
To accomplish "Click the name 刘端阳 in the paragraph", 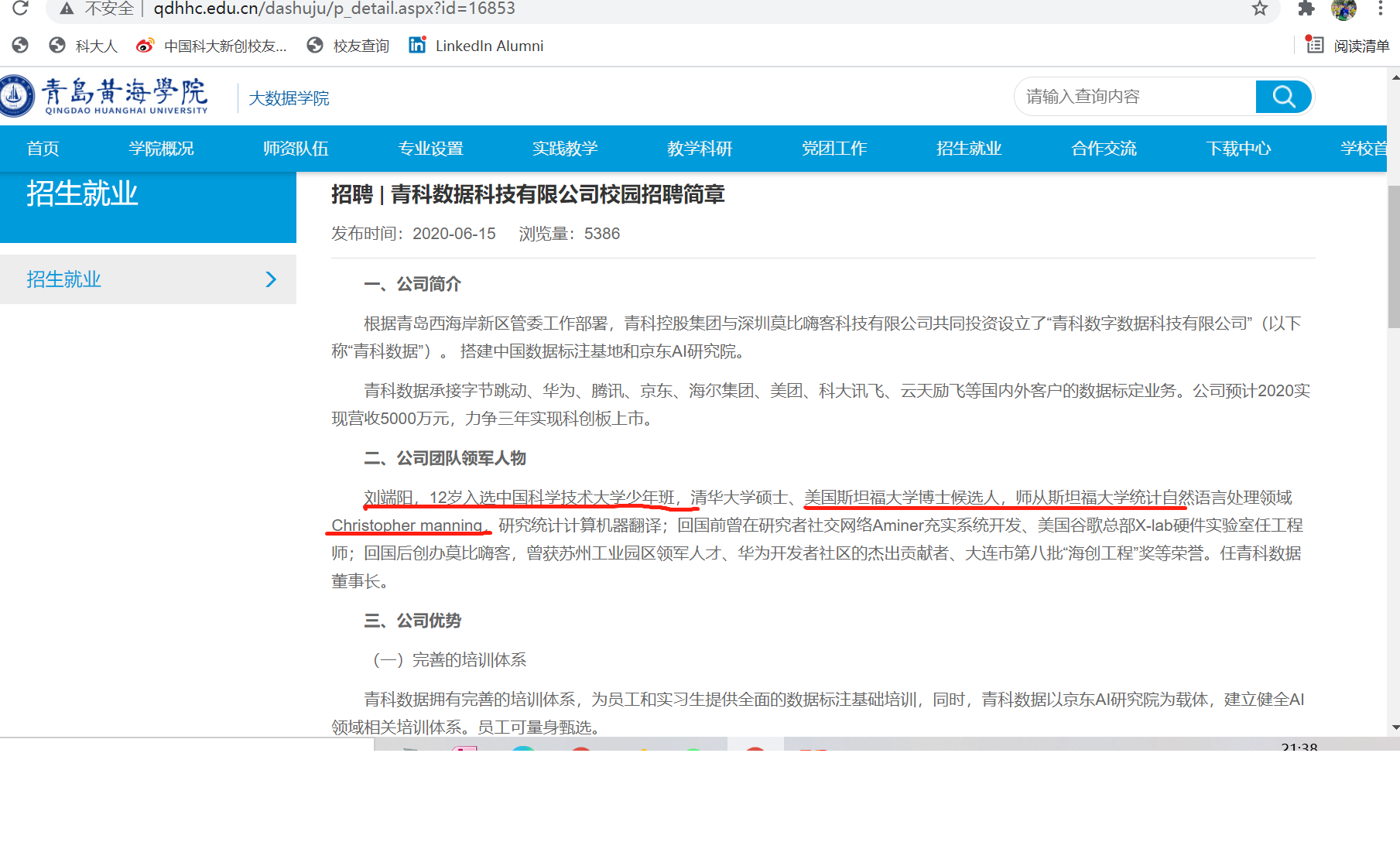I will coord(388,498).
